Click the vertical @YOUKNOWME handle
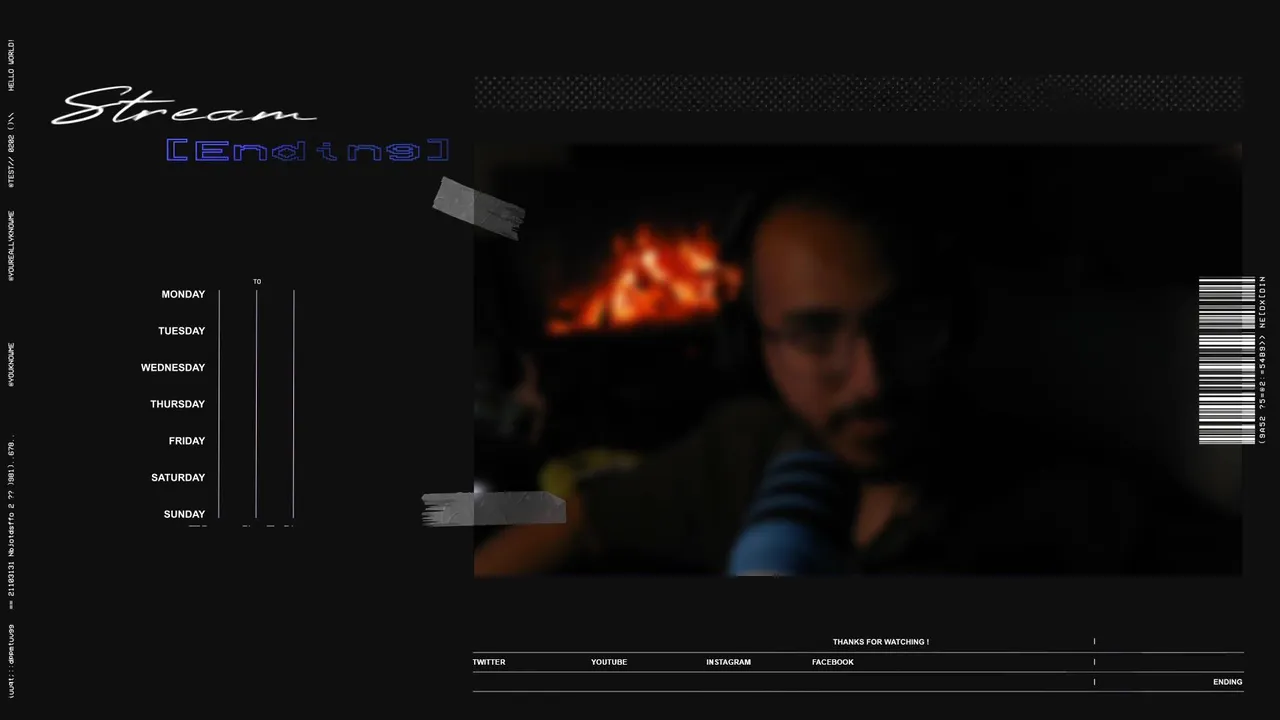The height and width of the screenshot is (720, 1280). [12, 365]
